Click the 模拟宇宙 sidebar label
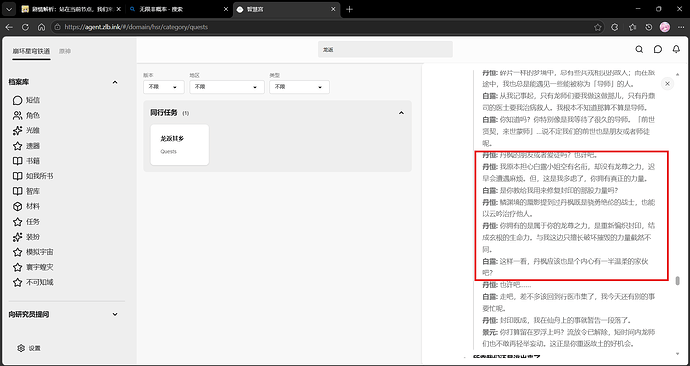Screen dimensions: 690x366 coord(40,253)
